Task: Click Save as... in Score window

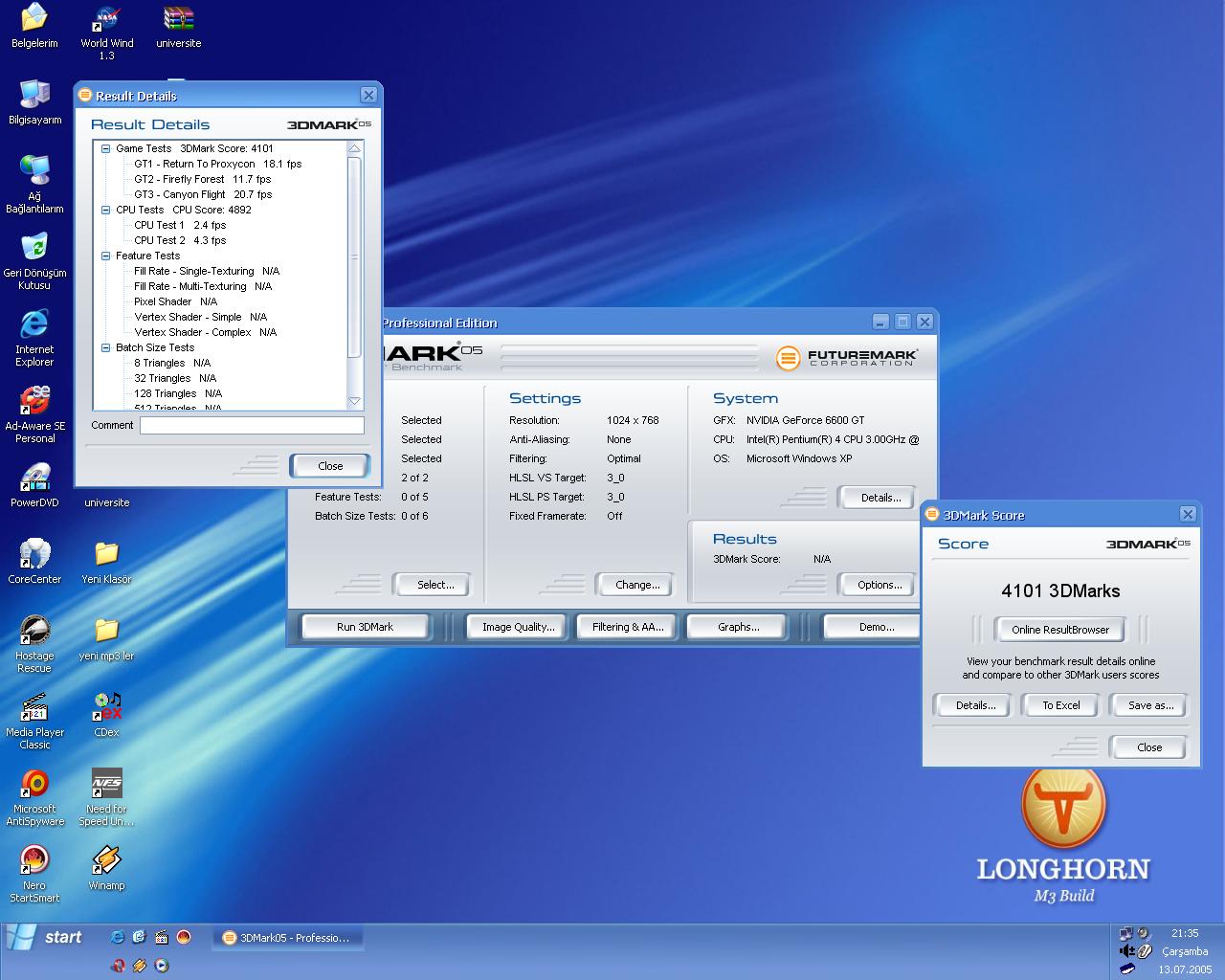Action: click(1149, 705)
